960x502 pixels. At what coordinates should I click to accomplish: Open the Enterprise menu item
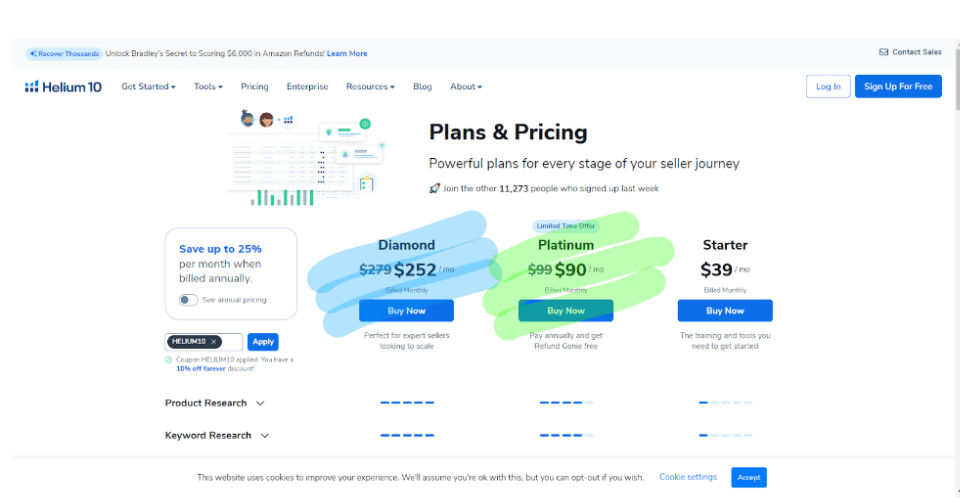point(307,87)
